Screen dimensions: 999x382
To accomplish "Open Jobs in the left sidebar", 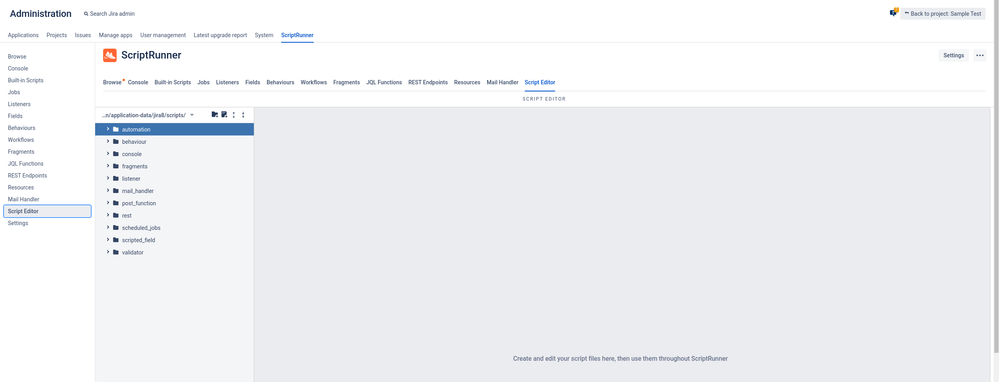I will (14, 92).
